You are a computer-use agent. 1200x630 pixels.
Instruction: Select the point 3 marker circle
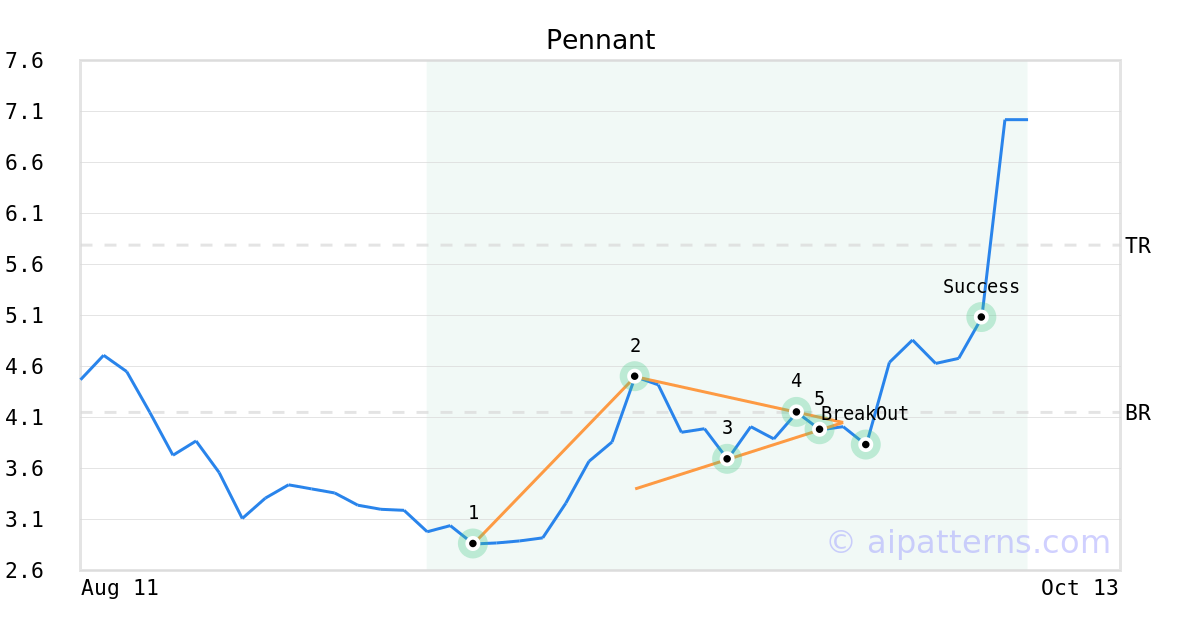point(727,459)
